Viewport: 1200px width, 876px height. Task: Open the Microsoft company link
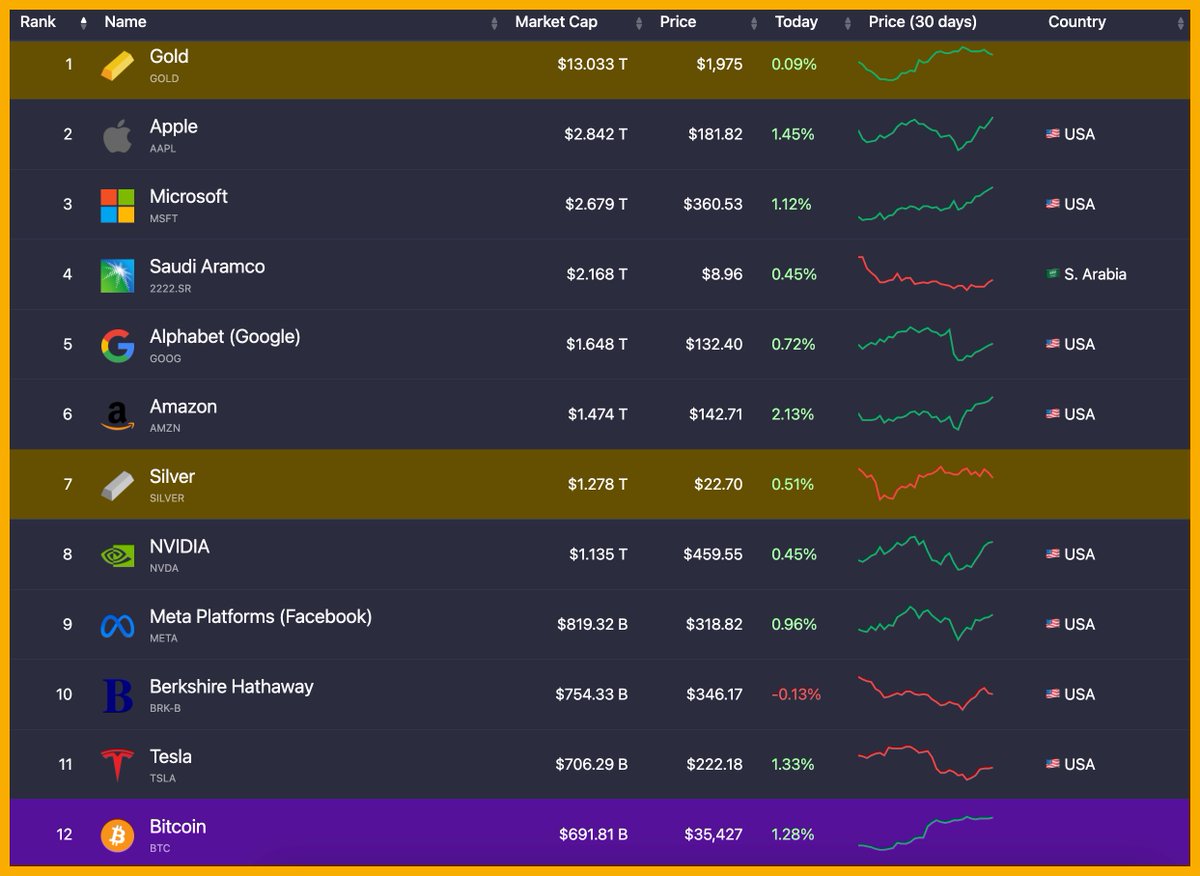point(189,197)
